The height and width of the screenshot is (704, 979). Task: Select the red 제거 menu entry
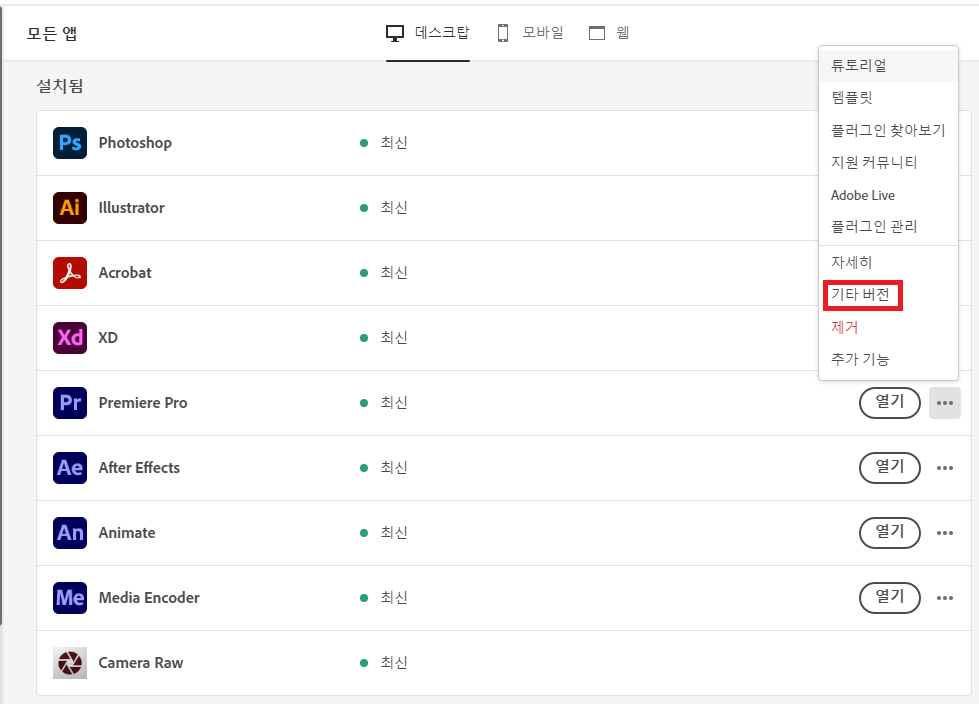[888, 327]
